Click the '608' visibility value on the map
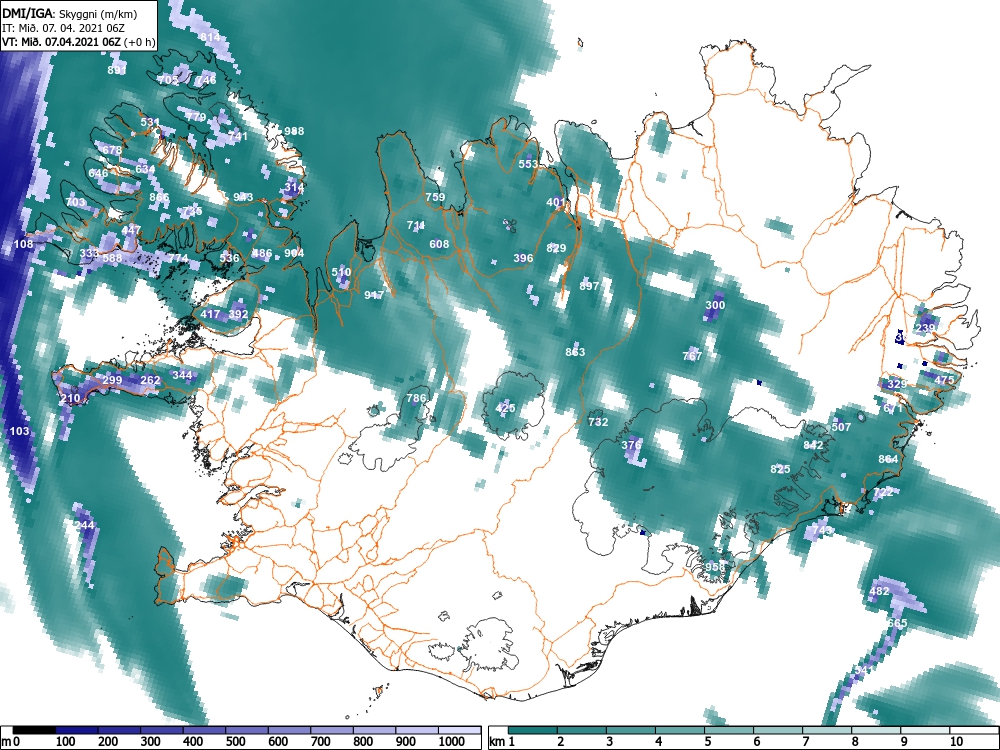The image size is (1000, 750). [x=439, y=244]
